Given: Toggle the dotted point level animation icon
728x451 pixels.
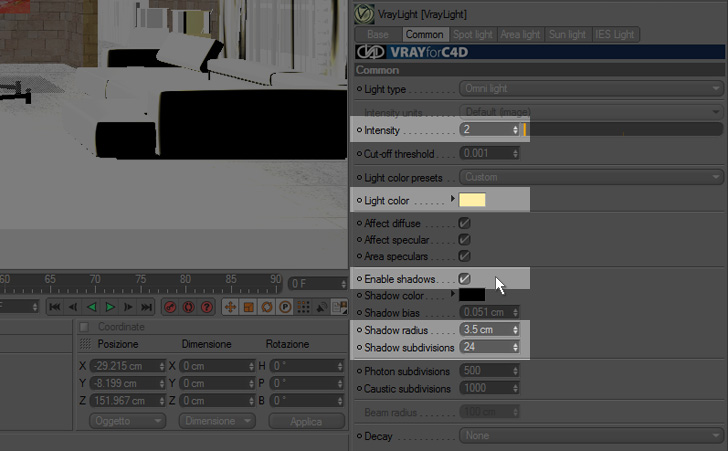Looking at the screenshot, I should pos(303,307).
